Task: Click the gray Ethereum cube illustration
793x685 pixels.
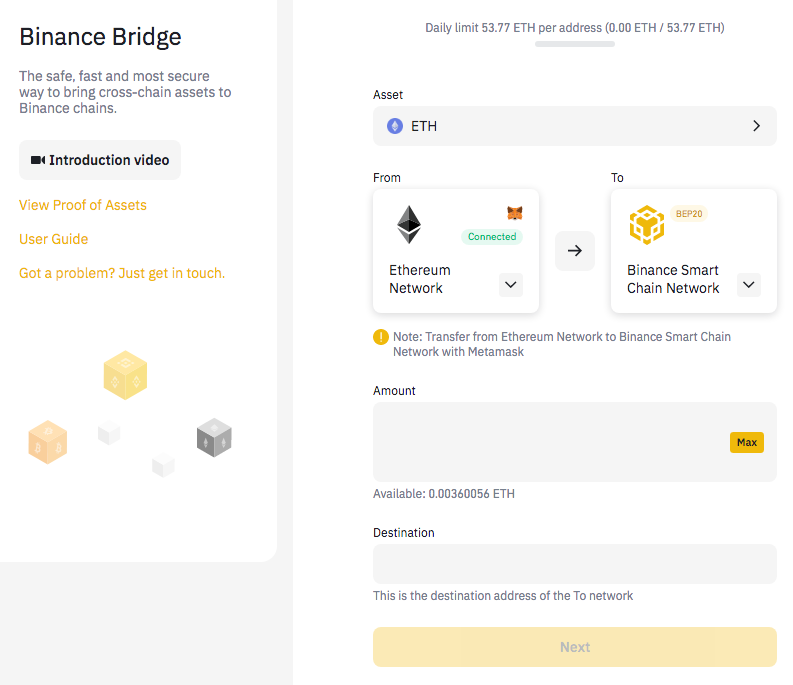Action: (x=214, y=438)
